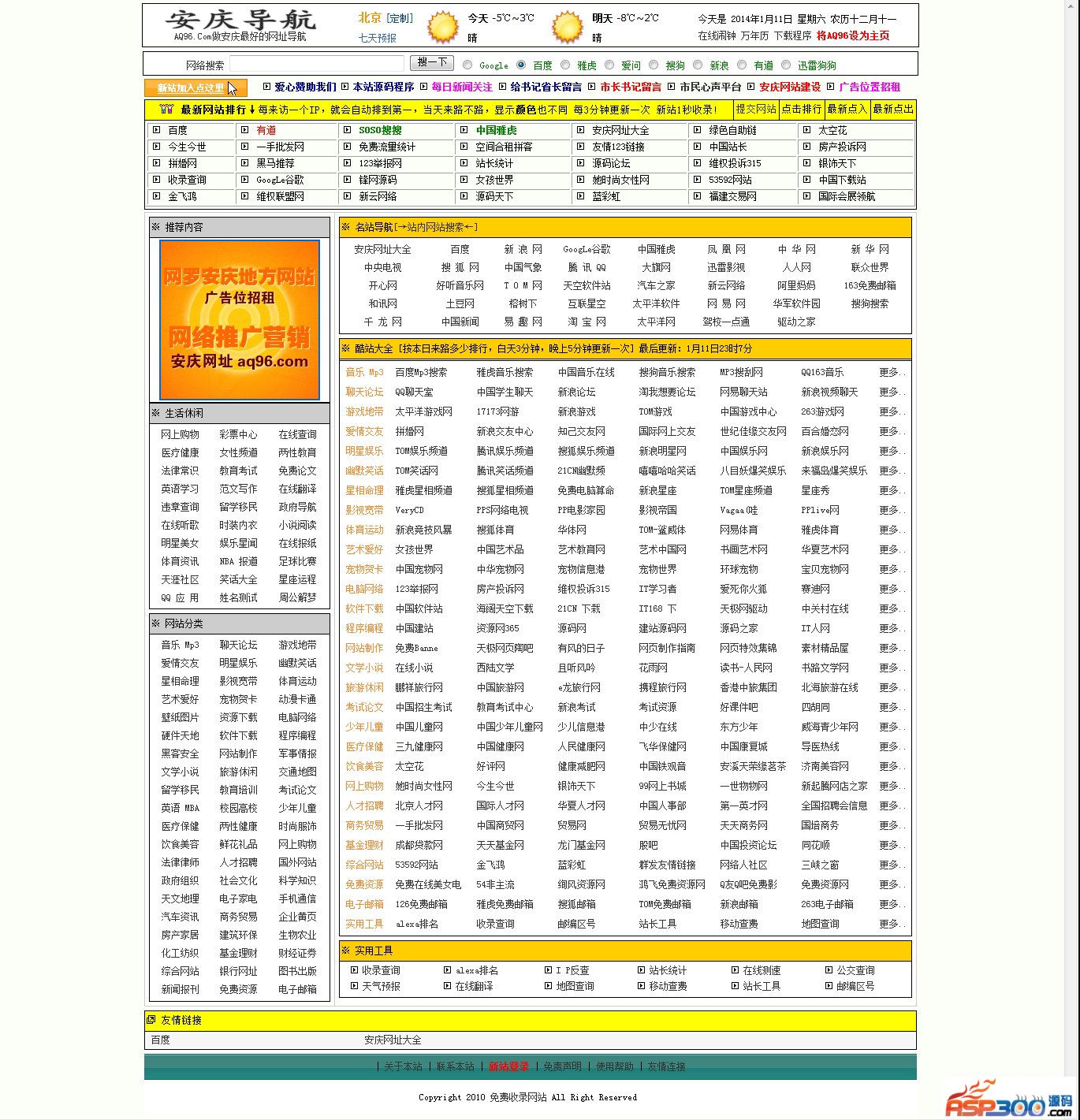Select the 百度 search radio button
This screenshot has height=1120, width=1080.
pos(522,65)
